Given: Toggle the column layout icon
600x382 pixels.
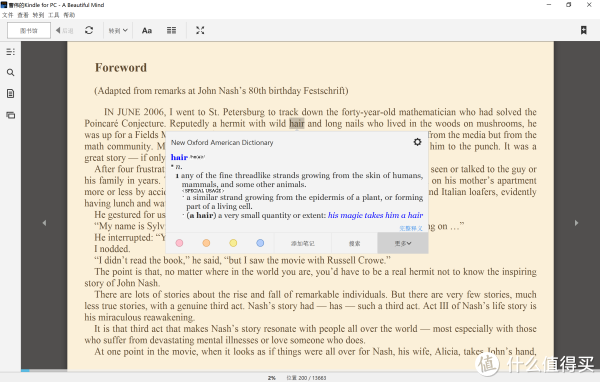Looking at the screenshot, I should click(x=171, y=30).
